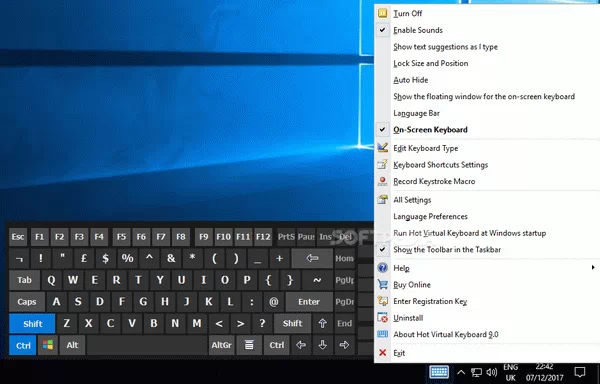Click the Enter key on virtual keyboard
This screenshot has width=600, height=384.
[x=309, y=302]
